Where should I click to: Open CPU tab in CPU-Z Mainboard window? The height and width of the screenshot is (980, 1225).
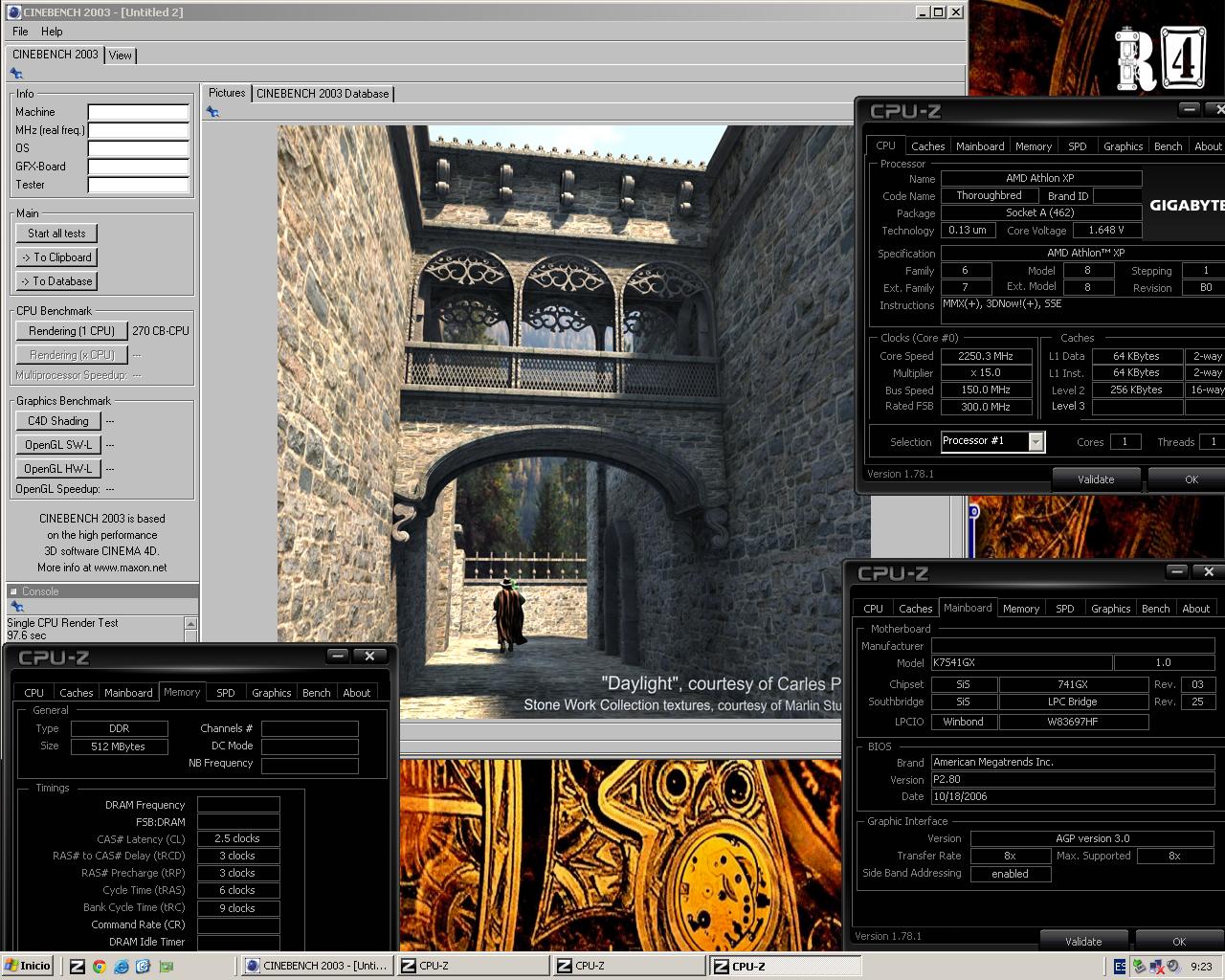[x=873, y=609]
